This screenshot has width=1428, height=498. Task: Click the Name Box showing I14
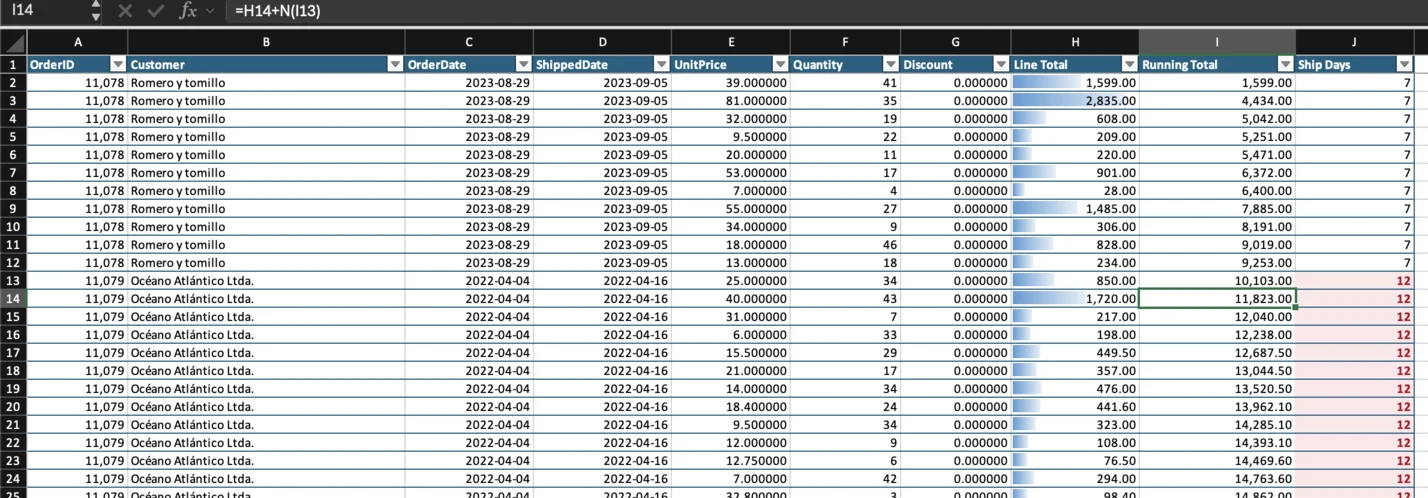click(x=45, y=11)
